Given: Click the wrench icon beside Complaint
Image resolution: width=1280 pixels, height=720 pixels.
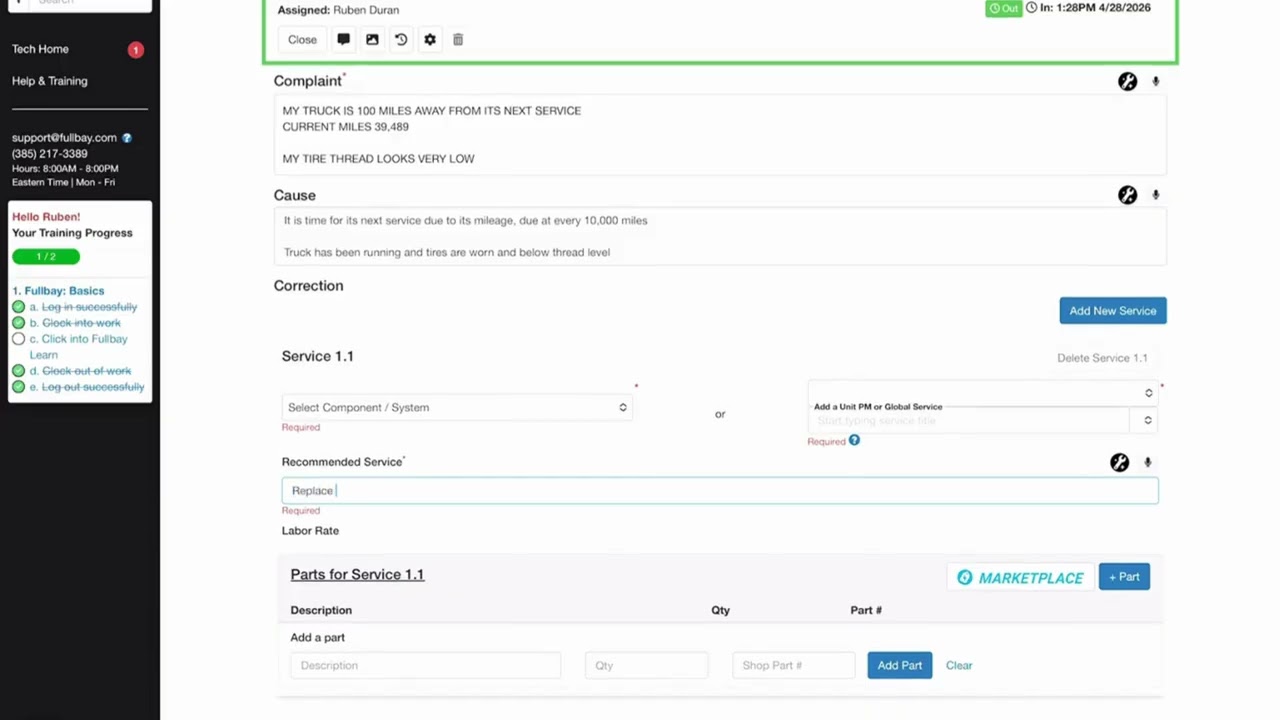Looking at the screenshot, I should coord(1127,82).
